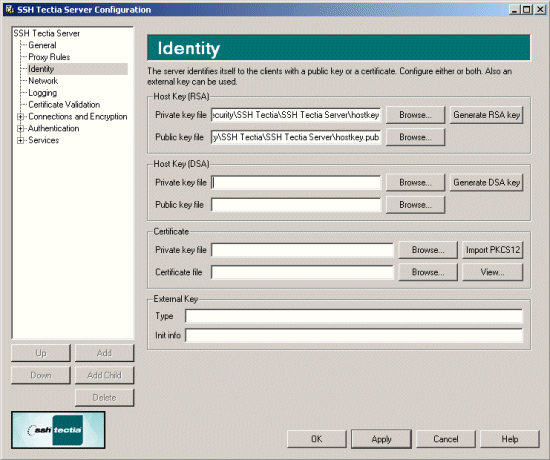The width and height of the screenshot is (550, 460).
Task: Select the SSH Tectia Server root node
Action: point(47,33)
